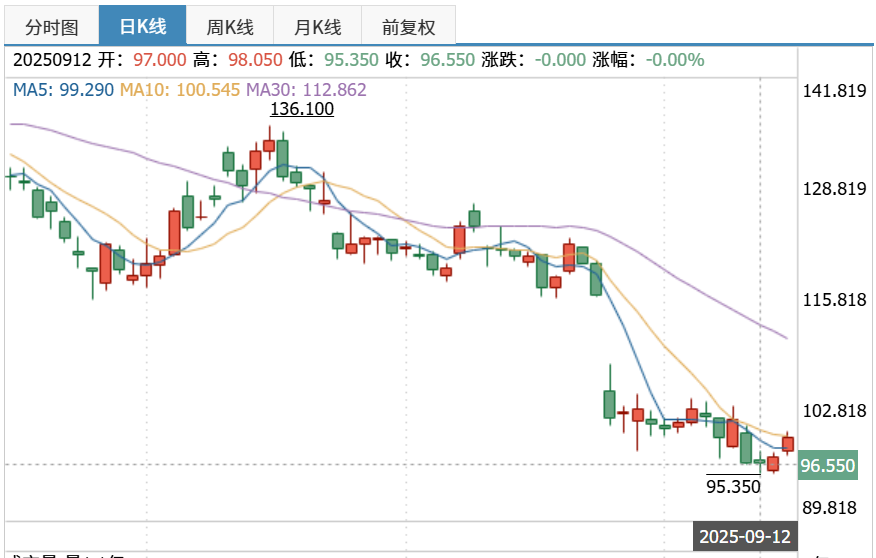
Task: Click the tallest green candle below 136.100
Action: 283,158
